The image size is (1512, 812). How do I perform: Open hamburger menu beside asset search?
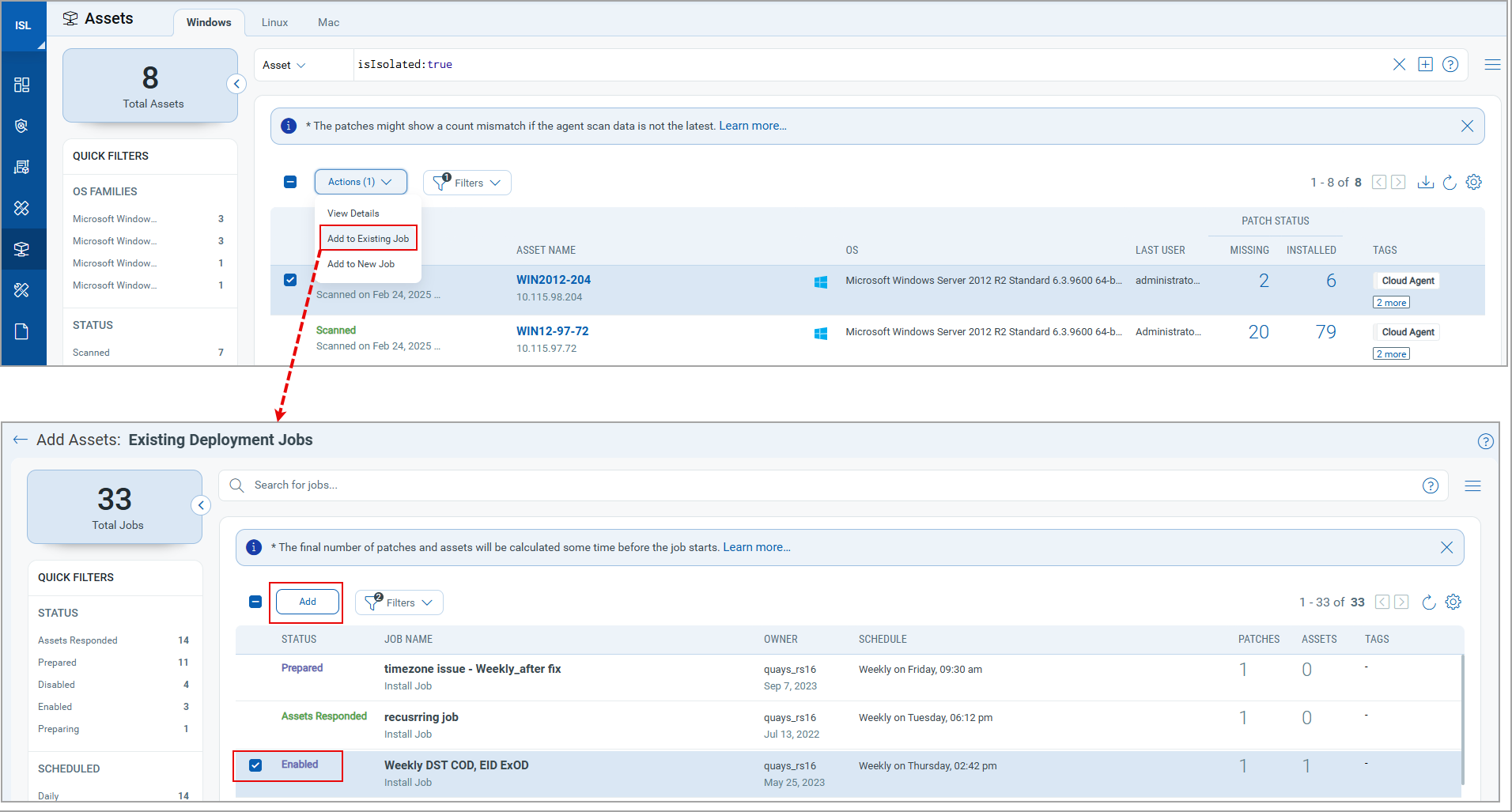click(1492, 65)
